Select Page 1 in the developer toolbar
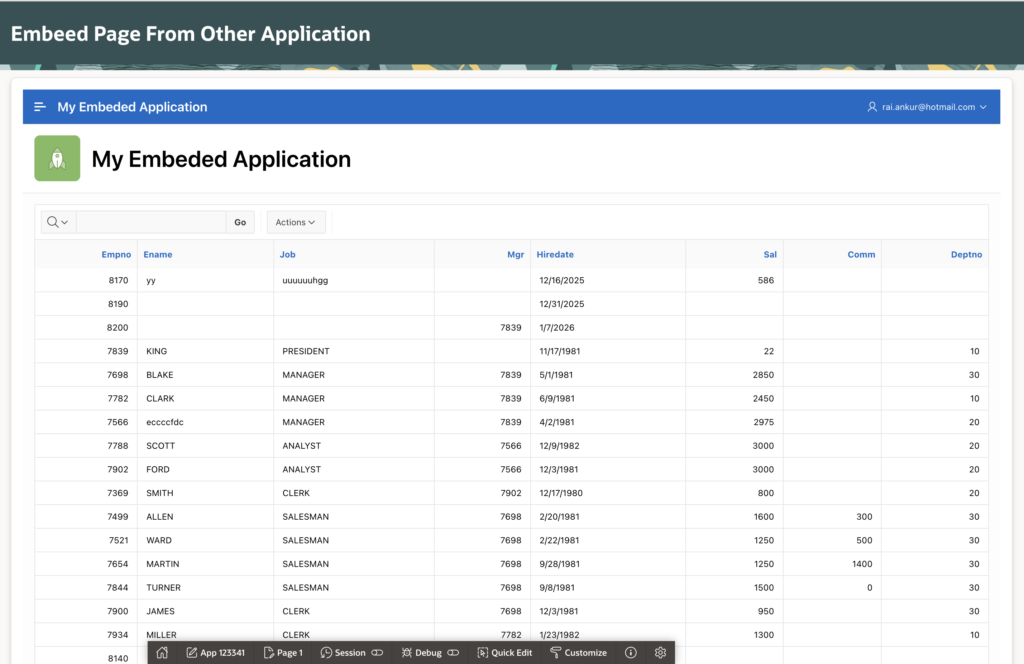This screenshot has width=1024, height=664. (x=283, y=652)
